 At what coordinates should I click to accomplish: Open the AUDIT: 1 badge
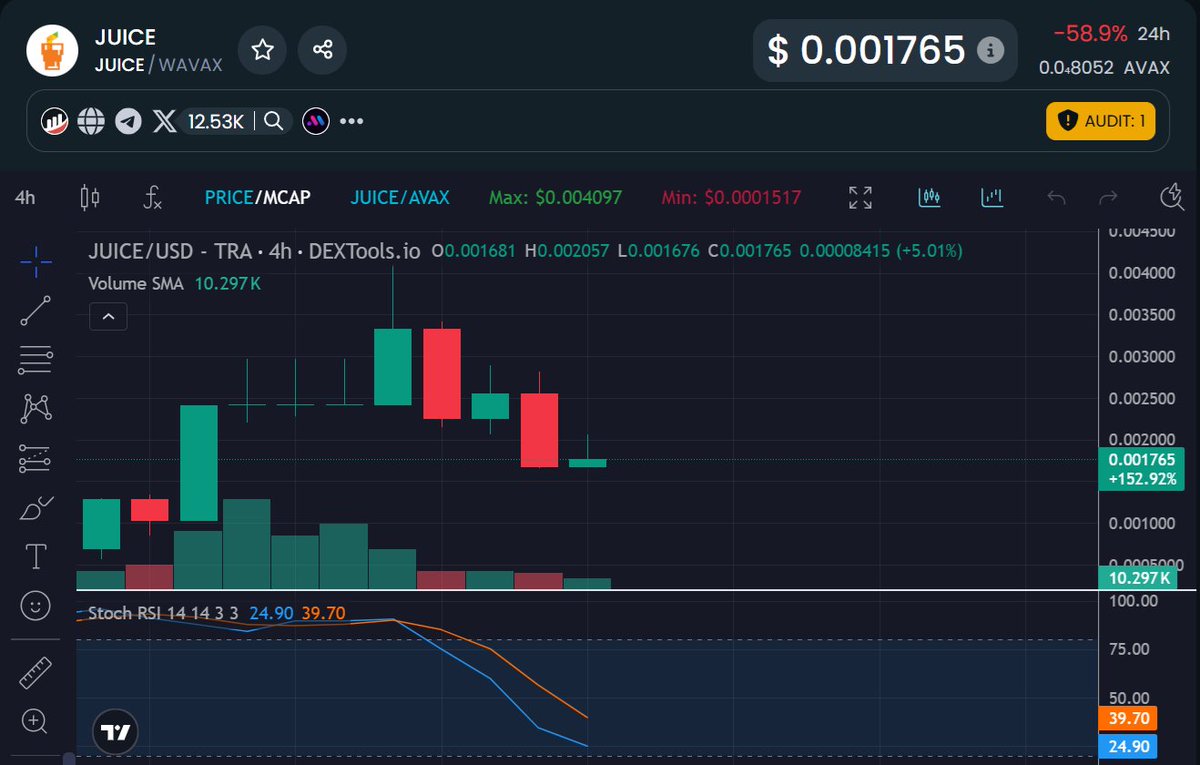(x=1101, y=122)
